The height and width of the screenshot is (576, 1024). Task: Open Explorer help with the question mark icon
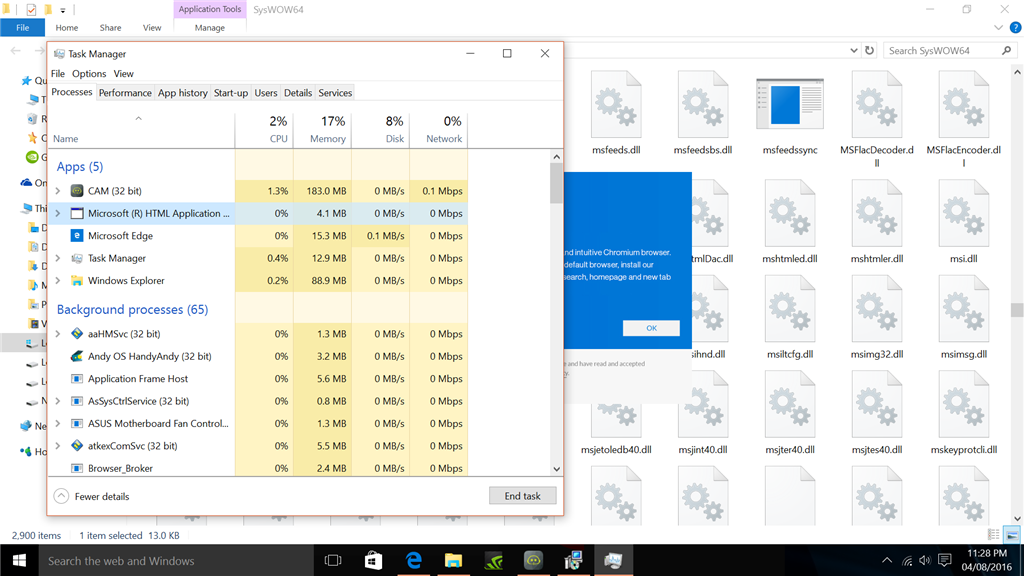tap(1016, 27)
